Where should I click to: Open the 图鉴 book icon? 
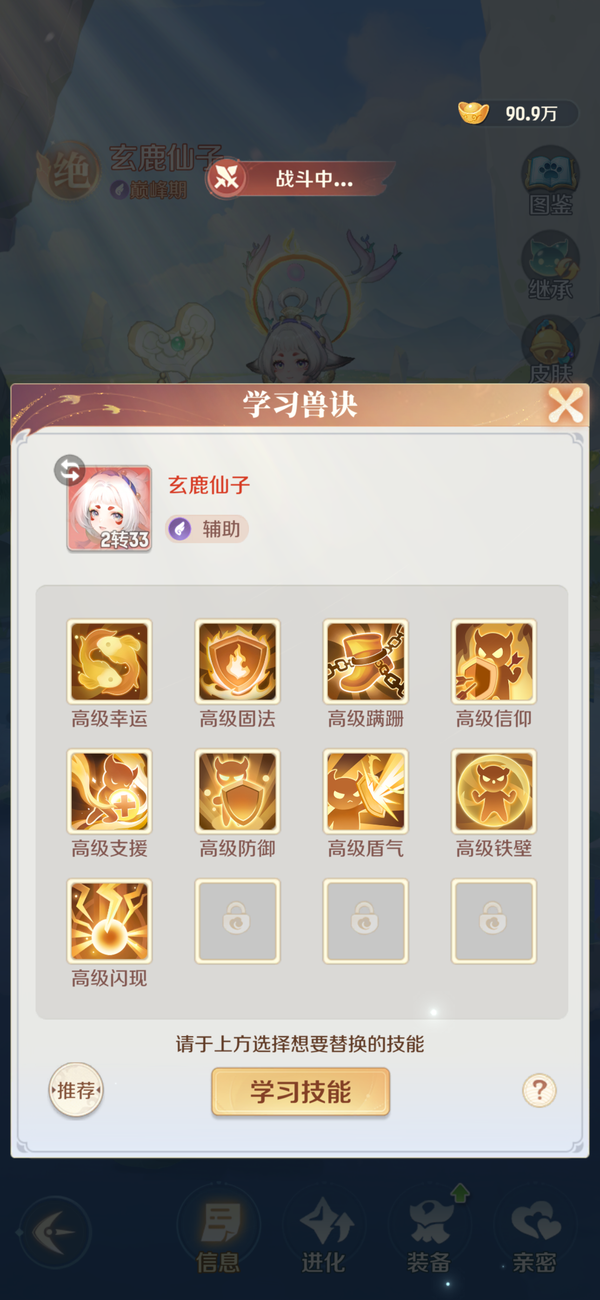point(550,181)
